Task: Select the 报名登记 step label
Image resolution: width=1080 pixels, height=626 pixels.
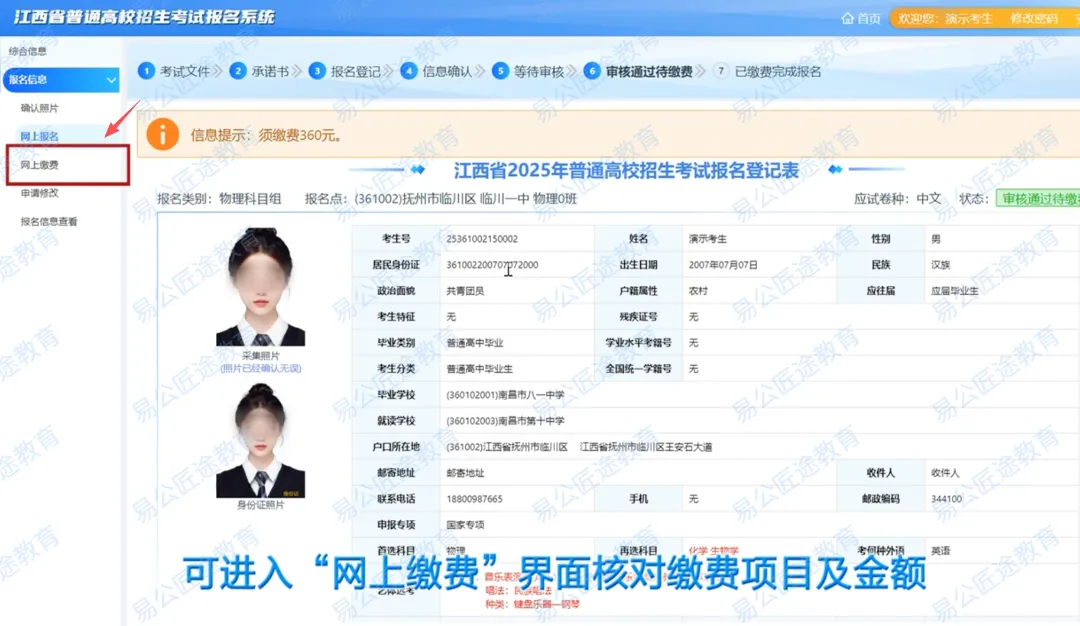Action: (x=355, y=72)
